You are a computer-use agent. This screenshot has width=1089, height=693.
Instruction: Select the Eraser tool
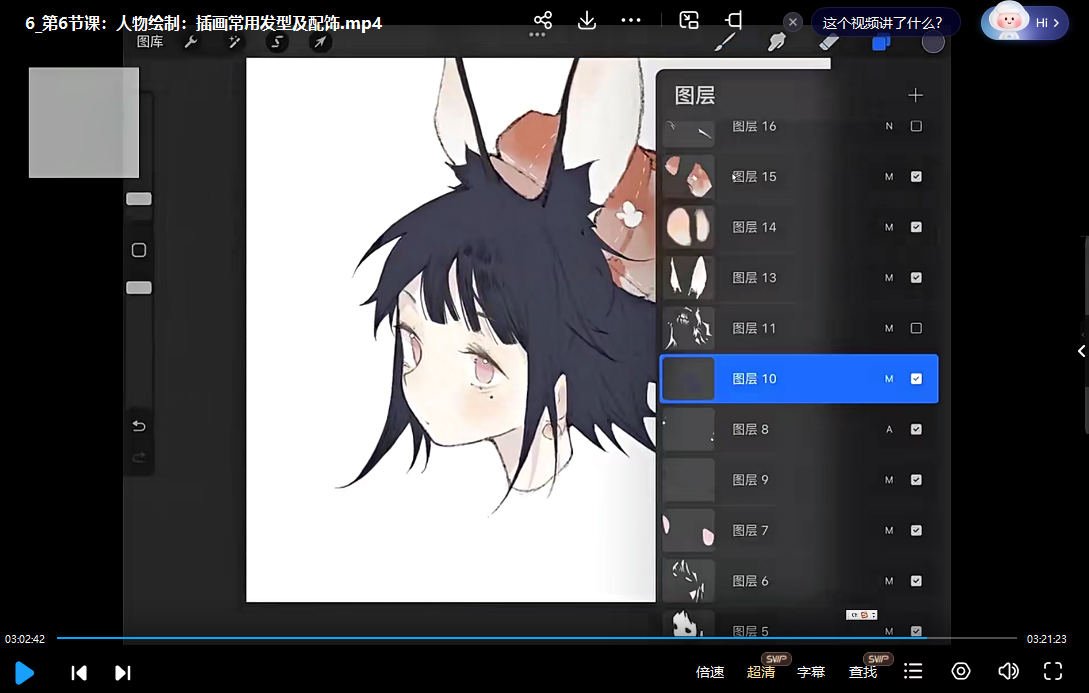click(x=829, y=42)
